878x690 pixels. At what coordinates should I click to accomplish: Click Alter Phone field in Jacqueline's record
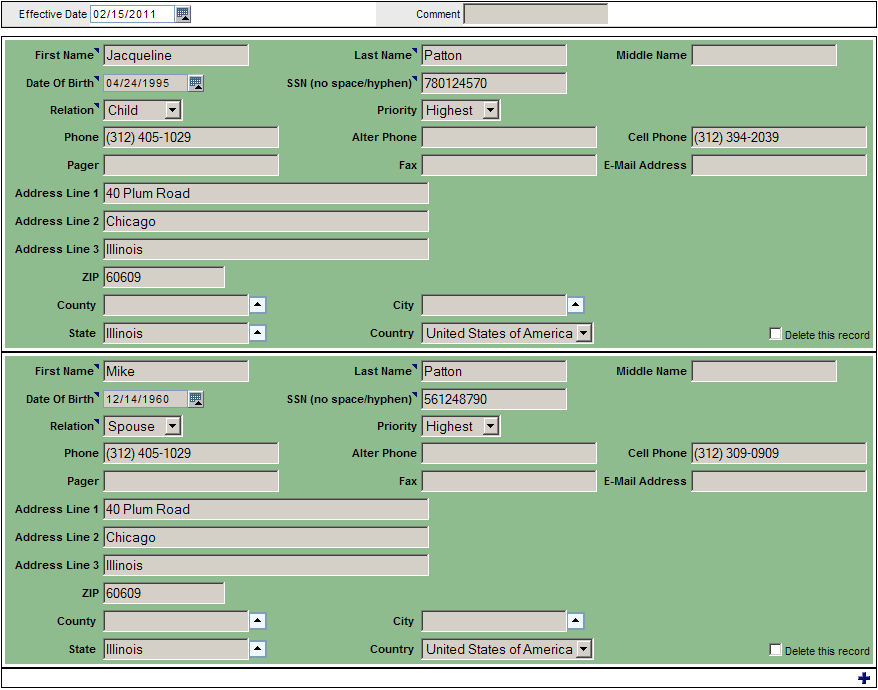point(509,137)
